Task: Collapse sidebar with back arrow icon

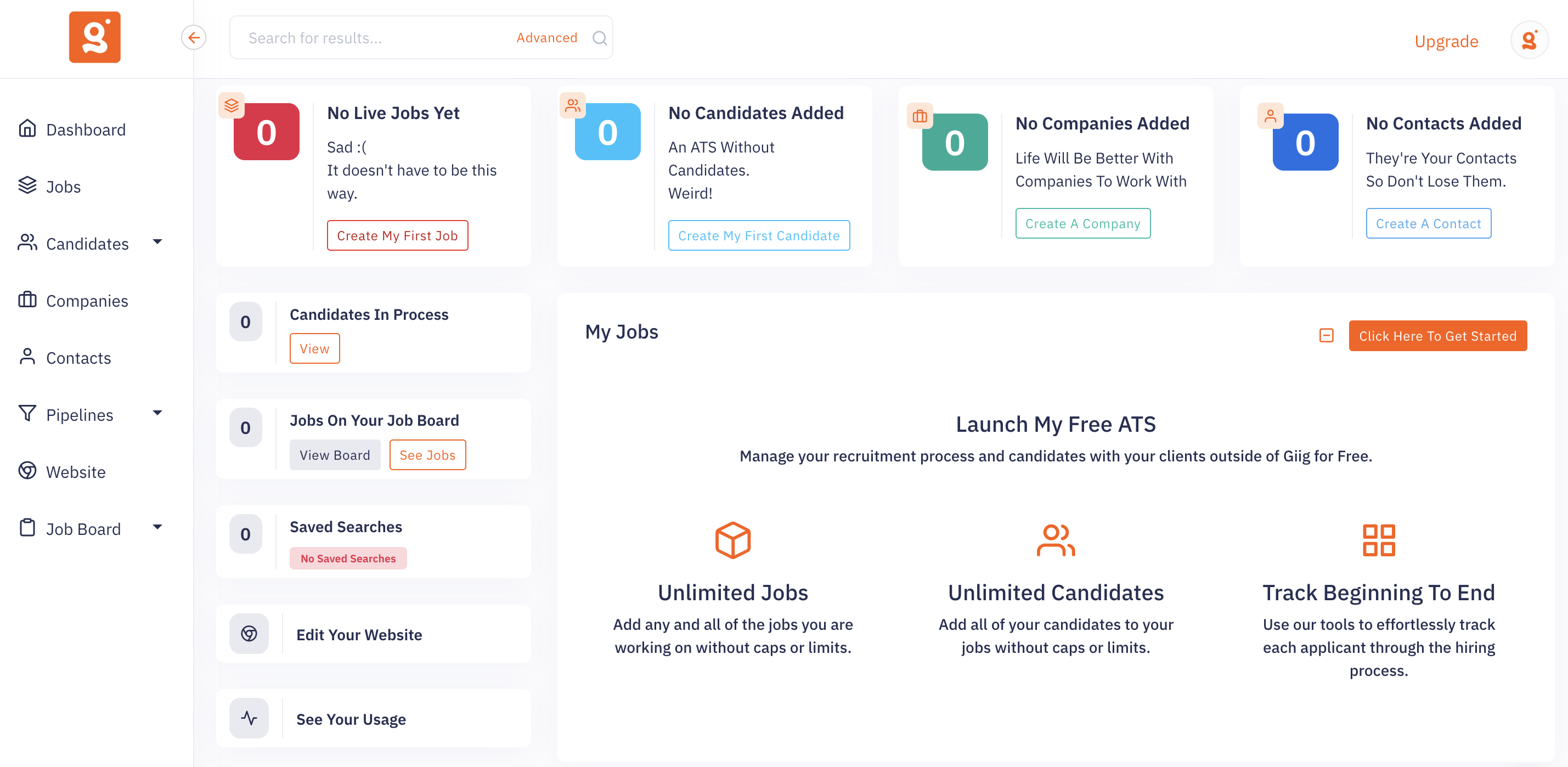Action: coord(194,38)
